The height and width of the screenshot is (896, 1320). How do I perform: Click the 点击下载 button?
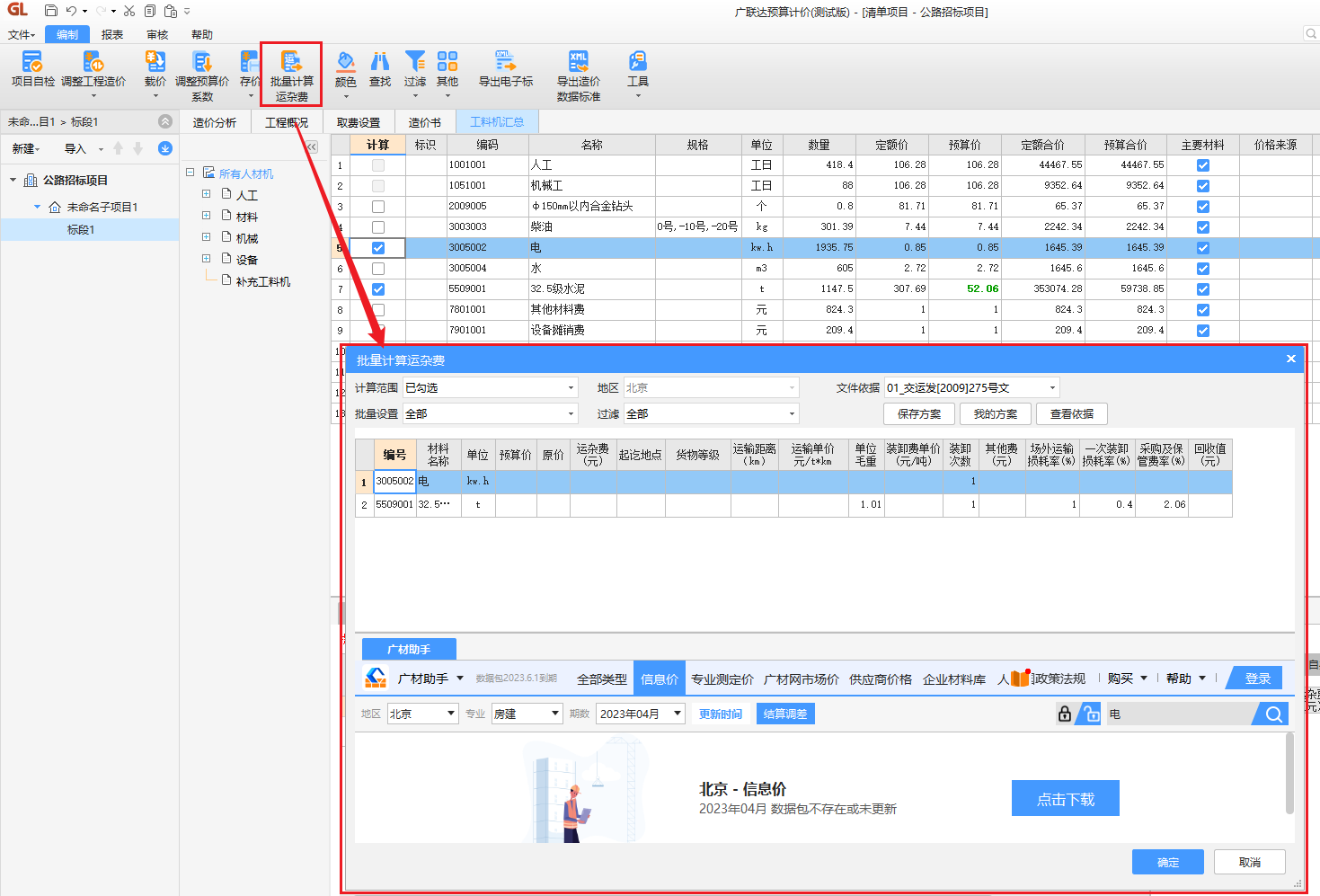click(x=1066, y=798)
